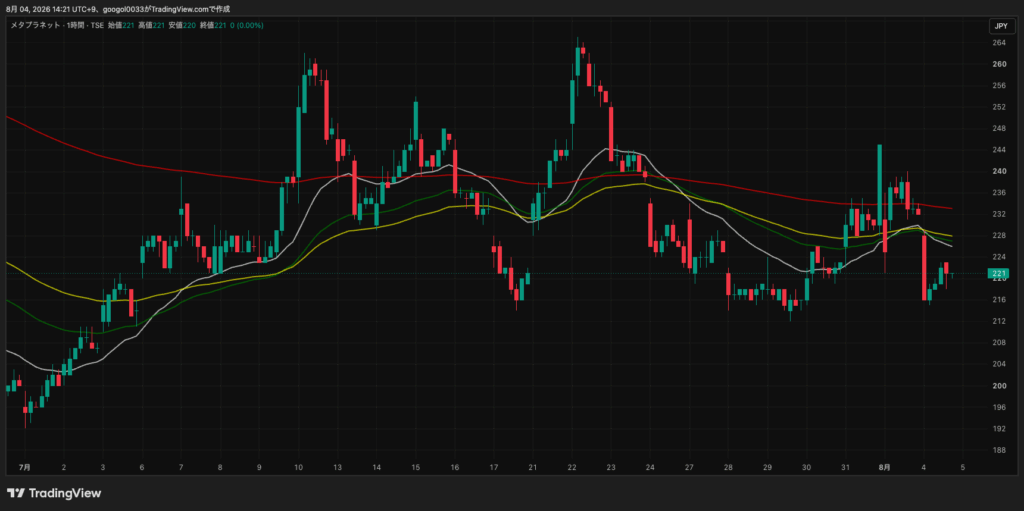1024x511 pixels.
Task: Click the 7月 label on the time axis
Action: pyautogui.click(x=25, y=468)
